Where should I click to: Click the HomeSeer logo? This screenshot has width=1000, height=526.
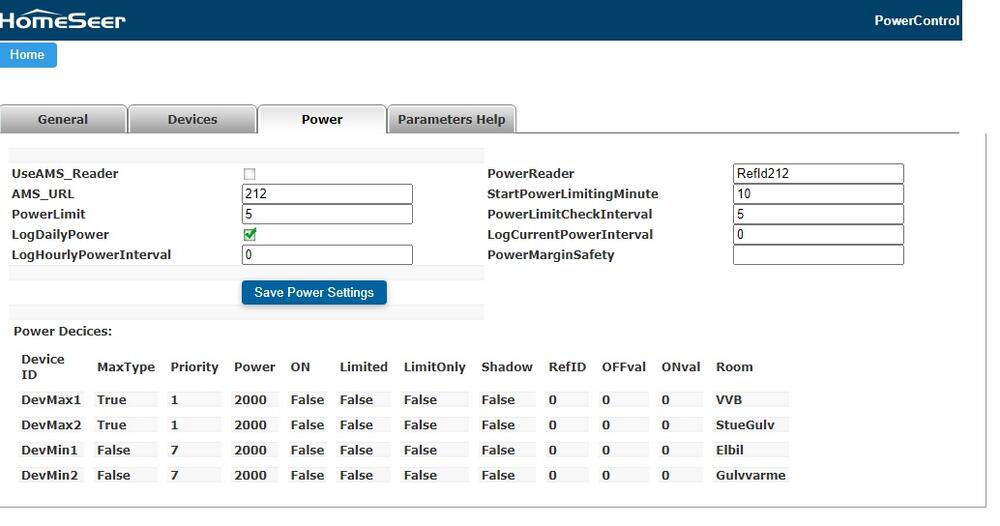point(63,20)
